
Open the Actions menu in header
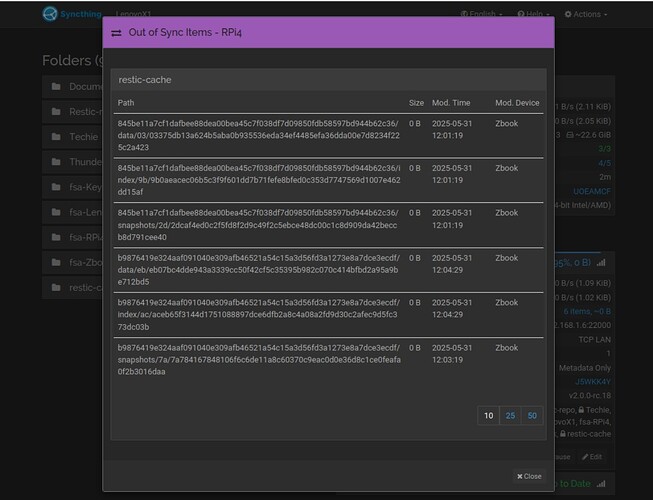coord(586,14)
